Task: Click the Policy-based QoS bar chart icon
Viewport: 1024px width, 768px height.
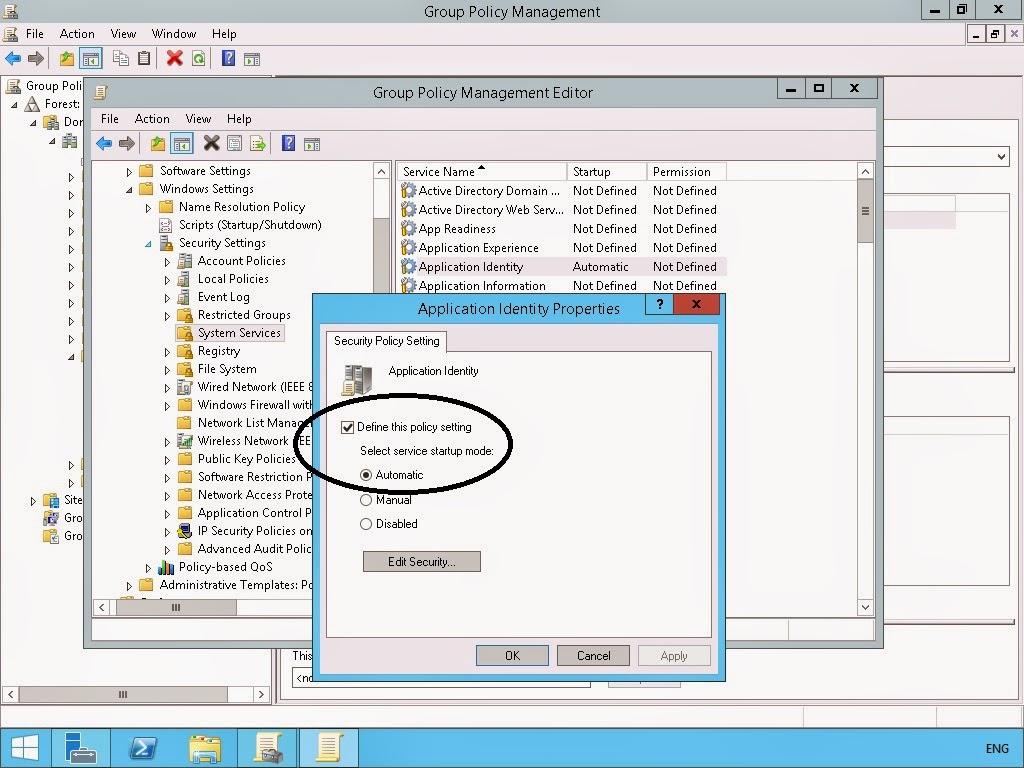Action: (x=167, y=567)
